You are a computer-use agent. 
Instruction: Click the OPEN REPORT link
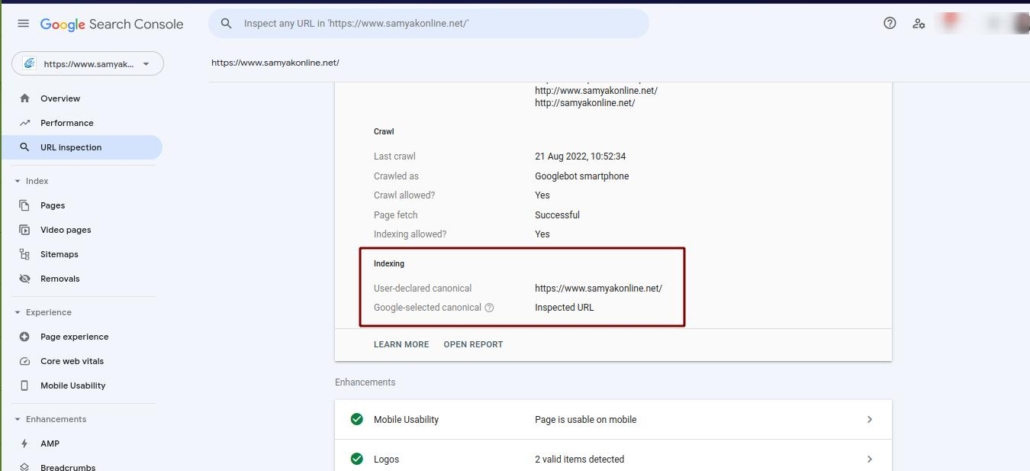(473, 344)
